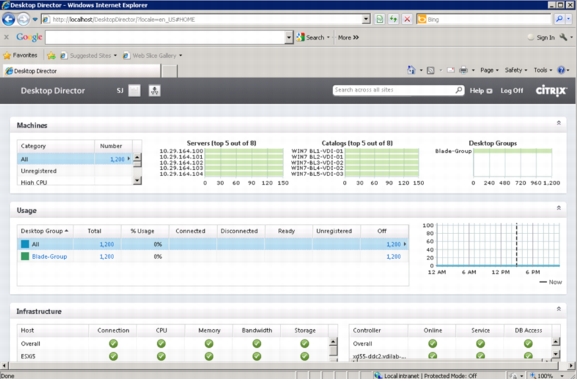Click the IE Home icon in command bar
The image size is (578, 381).
[411, 70]
